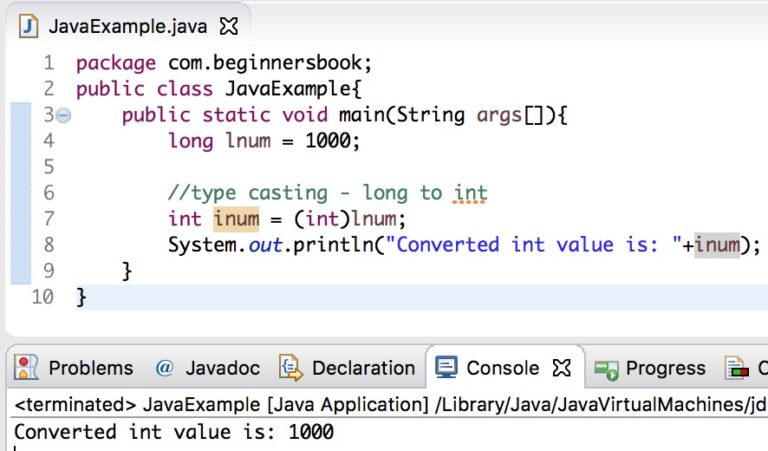Click the args parameter in main
The height and width of the screenshot is (451, 768).
point(499,116)
